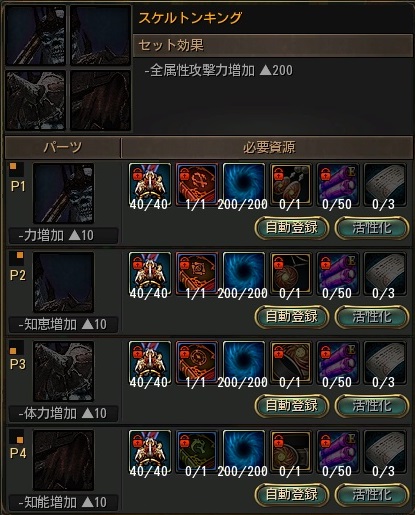
Task: Open the P3 part thumbnail image
Action: click(63, 371)
